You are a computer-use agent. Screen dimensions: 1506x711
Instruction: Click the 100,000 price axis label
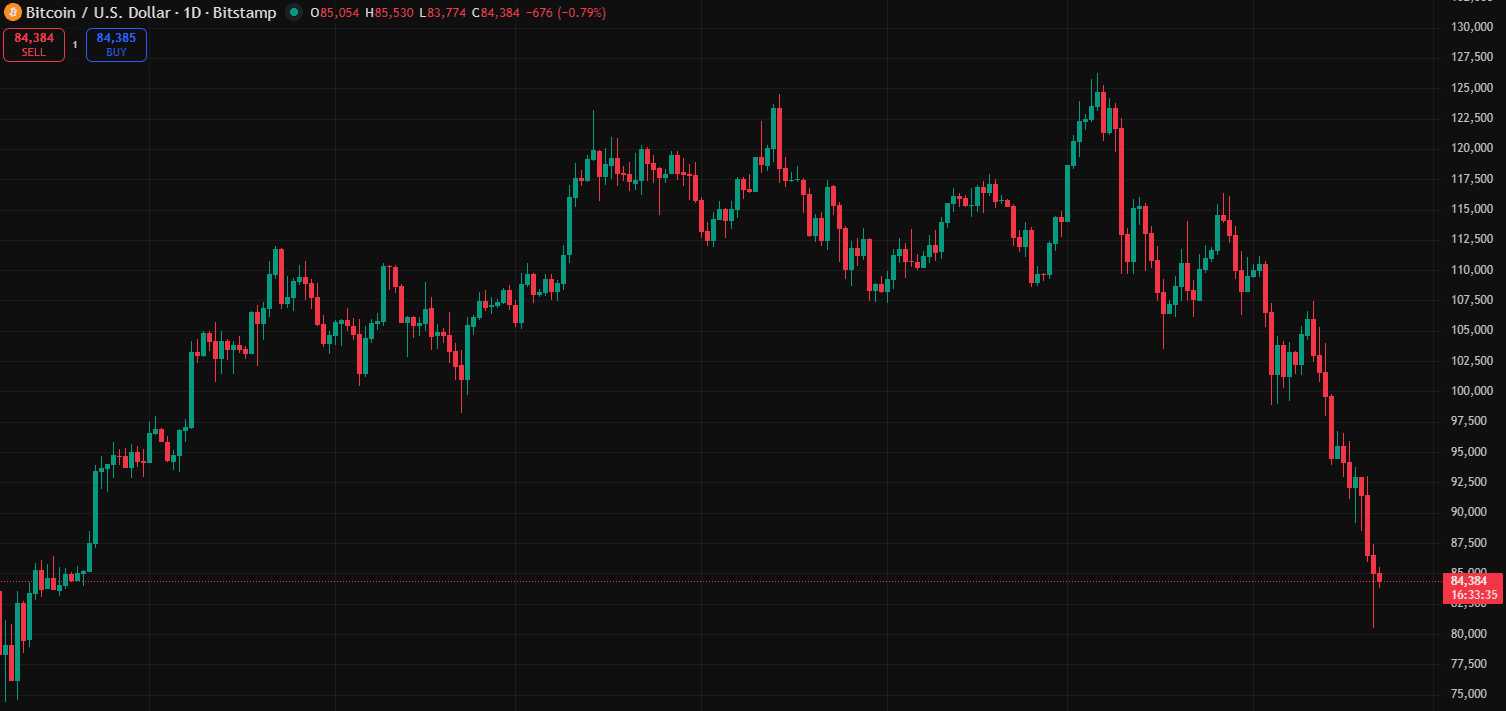point(1471,391)
